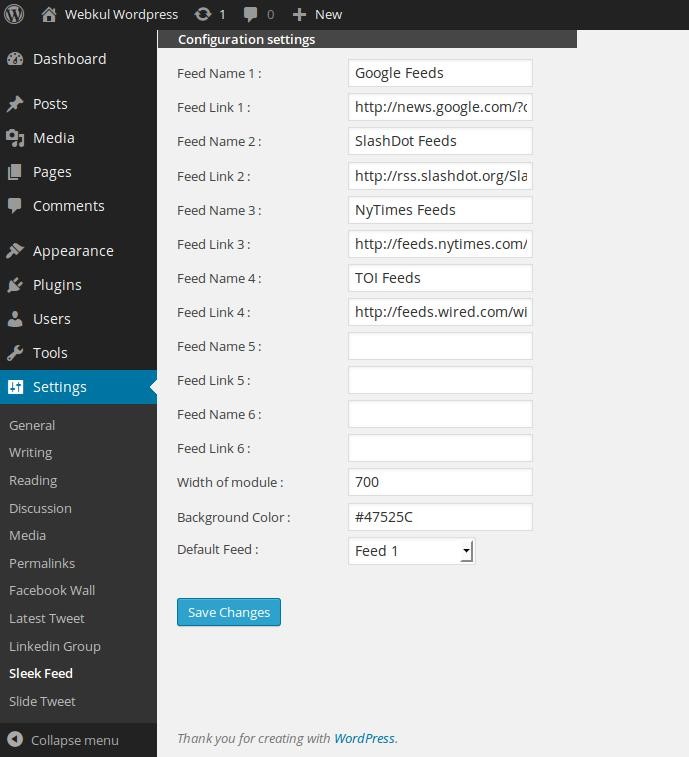Click Collapse menu text
Screen dimensions: 689x757
(75, 740)
